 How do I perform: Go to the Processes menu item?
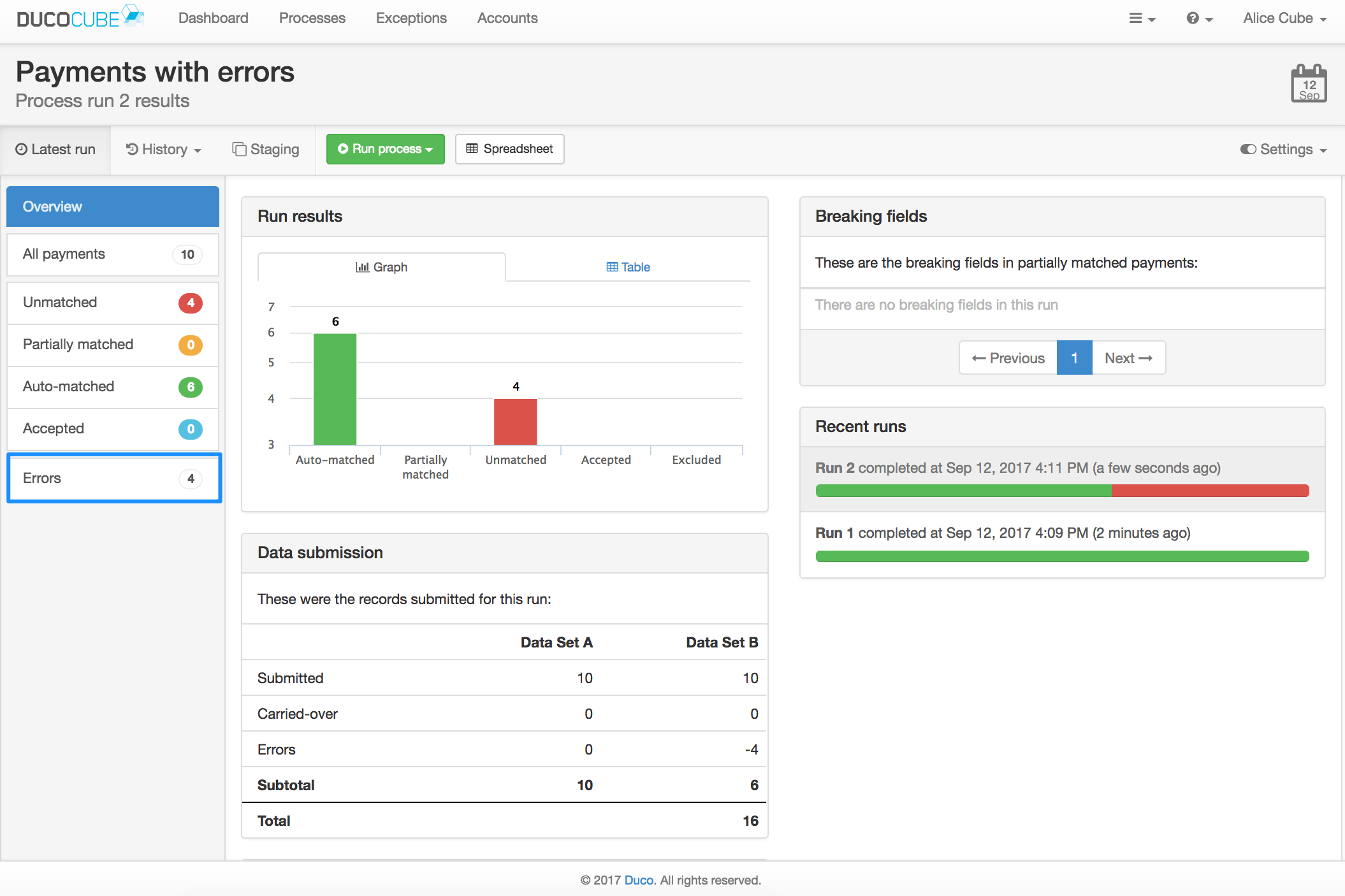click(x=312, y=18)
